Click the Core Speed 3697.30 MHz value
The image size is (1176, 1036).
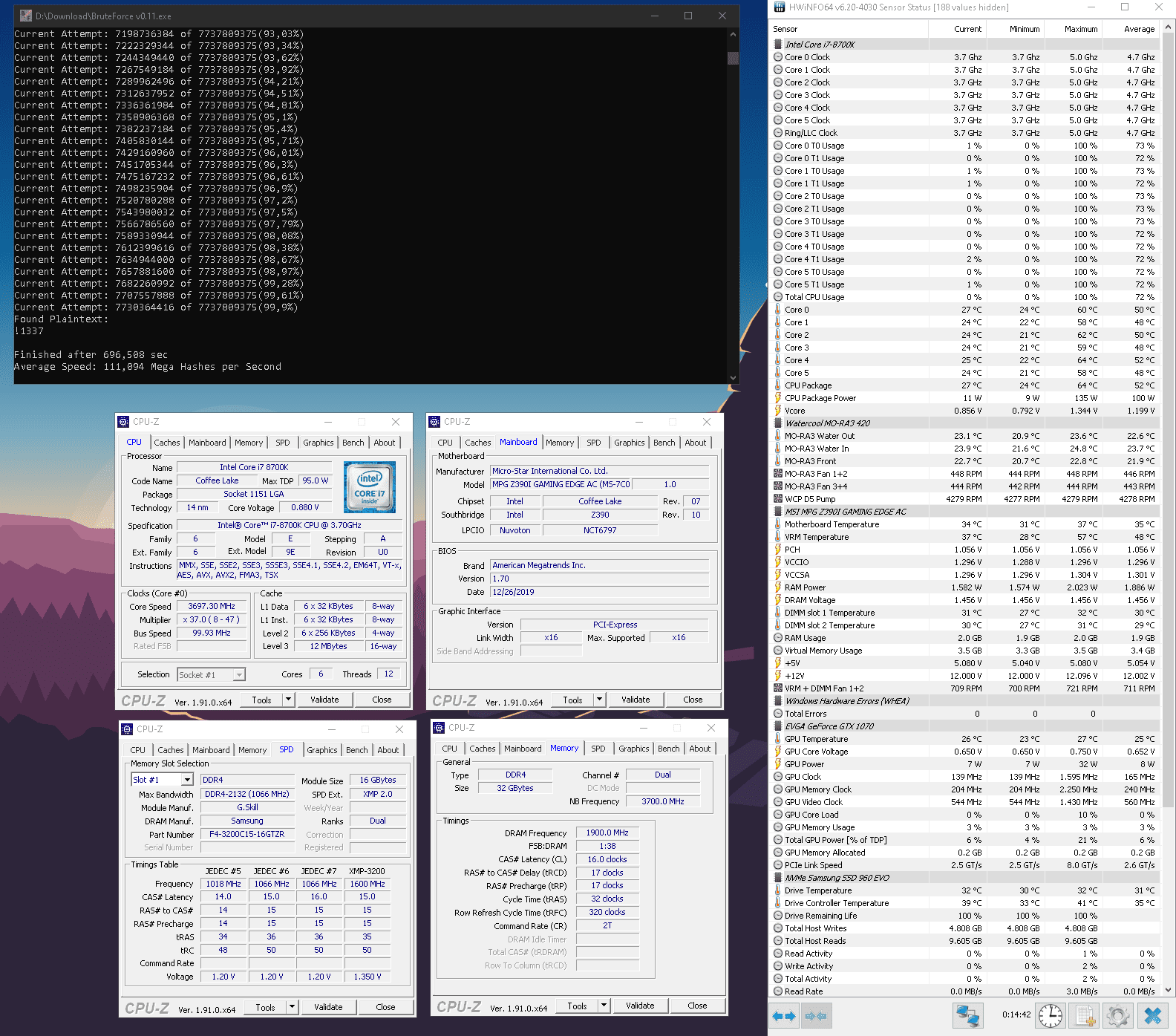(x=212, y=606)
